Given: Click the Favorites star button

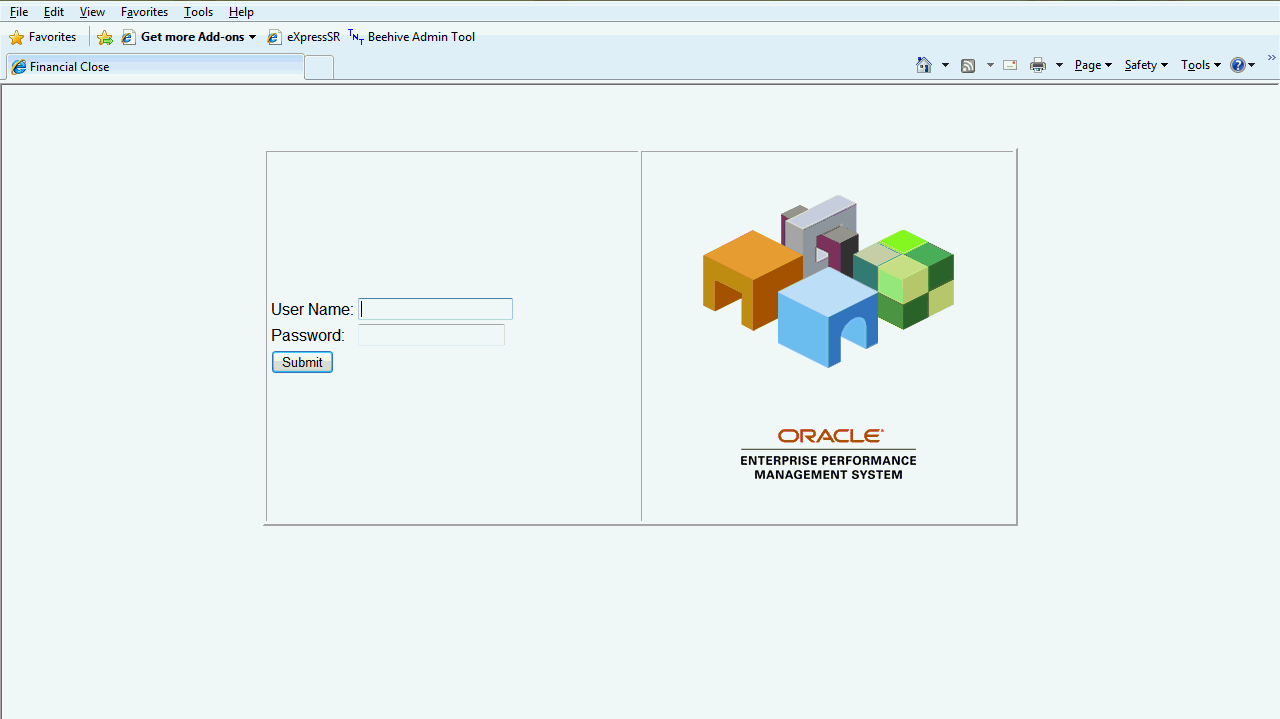Looking at the screenshot, I should pos(43,37).
